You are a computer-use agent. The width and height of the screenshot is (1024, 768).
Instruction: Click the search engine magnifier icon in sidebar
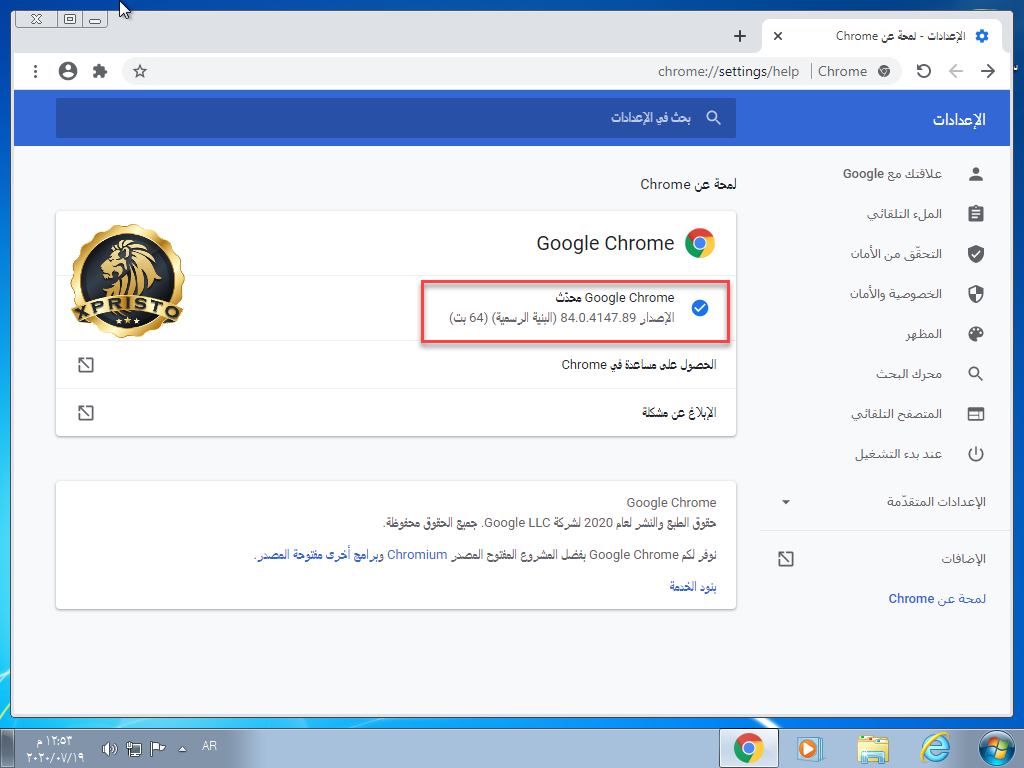976,374
